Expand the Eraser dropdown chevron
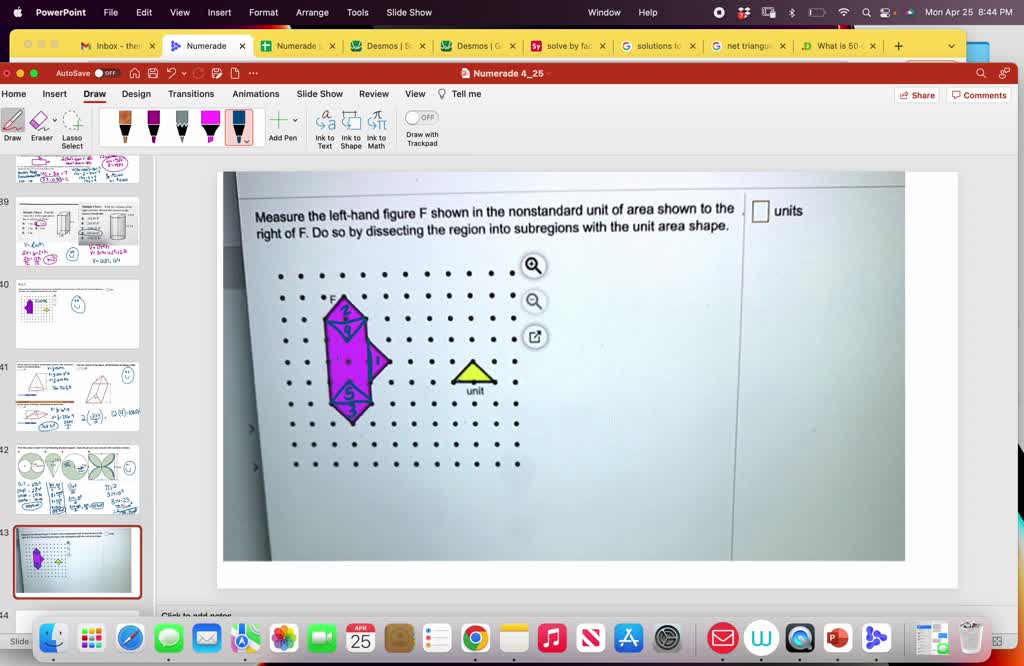The height and width of the screenshot is (666, 1024). pyautogui.click(x=55, y=118)
